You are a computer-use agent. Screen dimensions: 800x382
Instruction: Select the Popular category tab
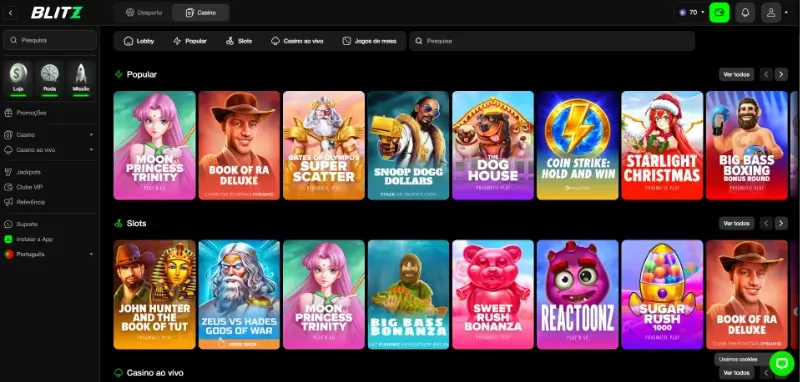190,41
